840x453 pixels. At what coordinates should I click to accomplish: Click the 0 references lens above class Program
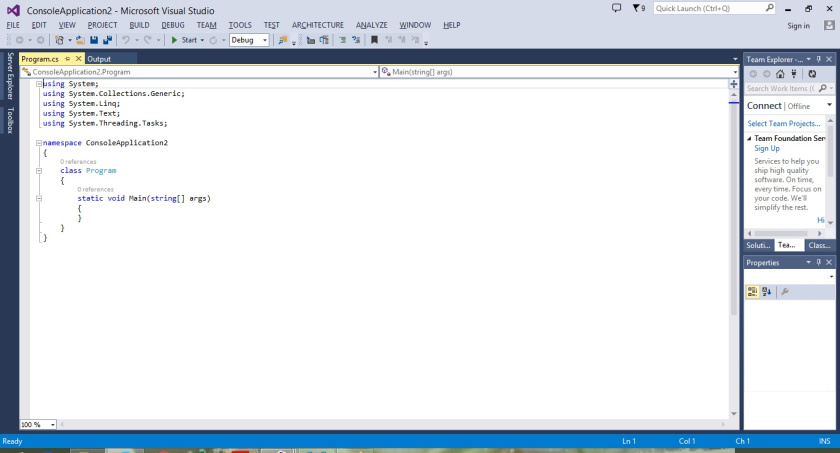click(78, 162)
